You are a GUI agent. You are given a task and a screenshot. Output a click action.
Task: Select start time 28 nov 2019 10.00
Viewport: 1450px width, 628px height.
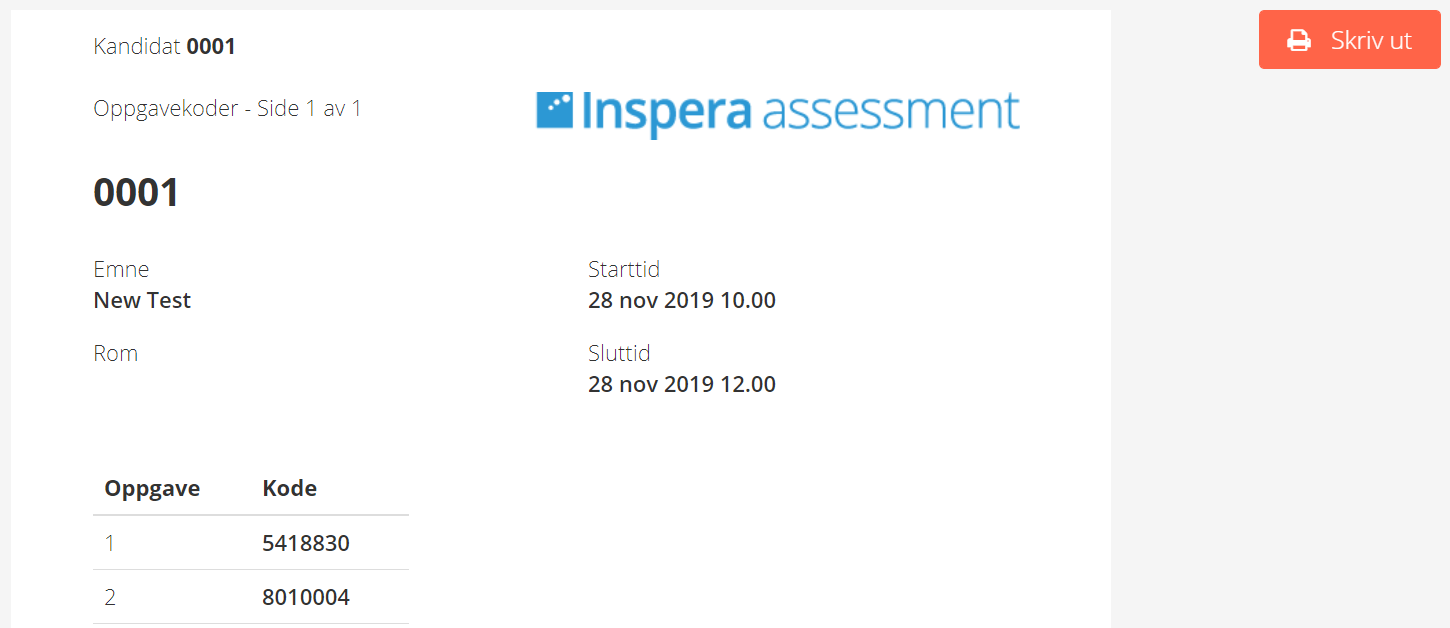point(682,300)
